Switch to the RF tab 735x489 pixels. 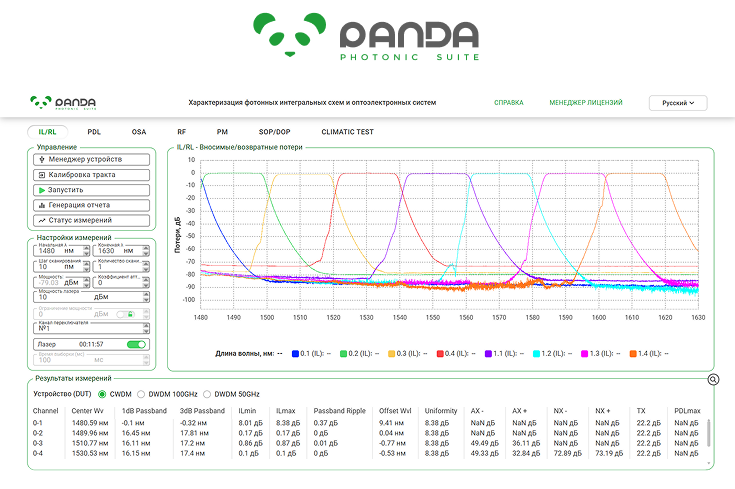(181, 132)
